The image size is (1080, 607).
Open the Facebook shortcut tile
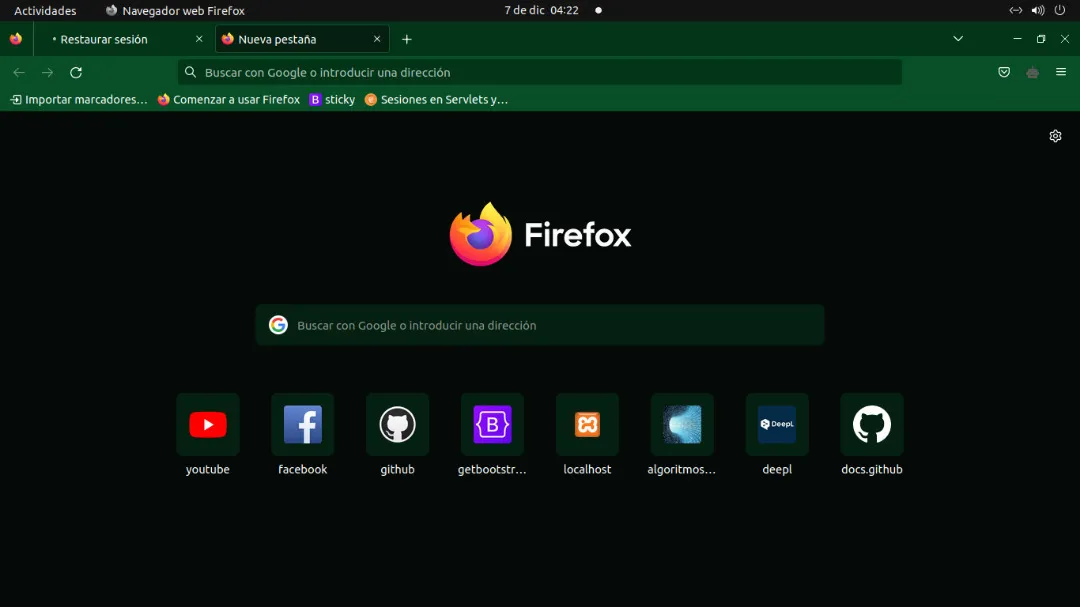tap(302, 424)
